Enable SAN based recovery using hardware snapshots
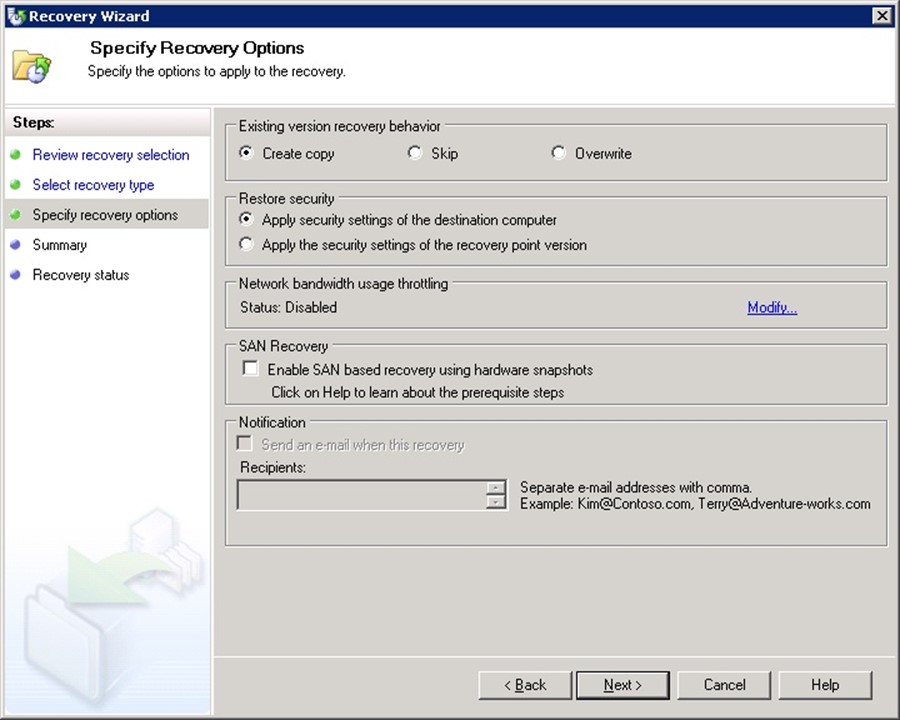 (x=250, y=370)
